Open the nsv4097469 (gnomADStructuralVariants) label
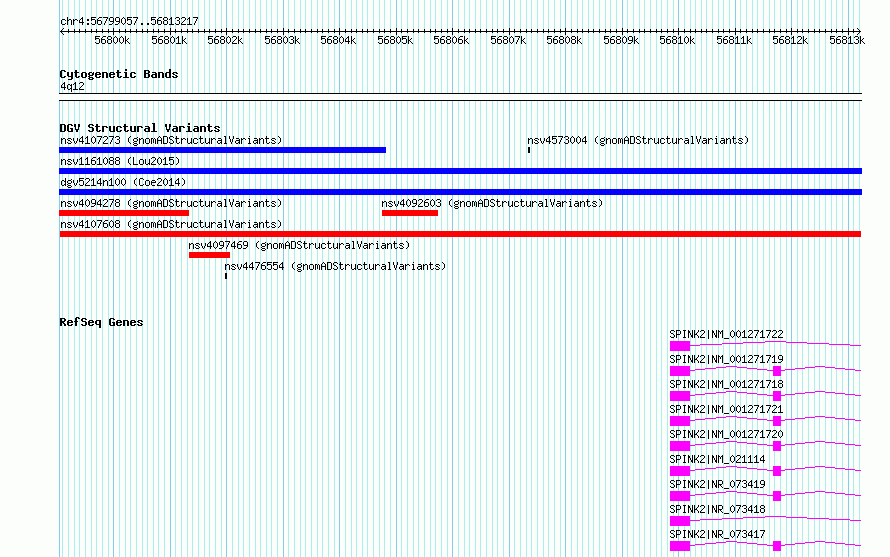Screen dimensions: 890x557 click(x=299, y=245)
